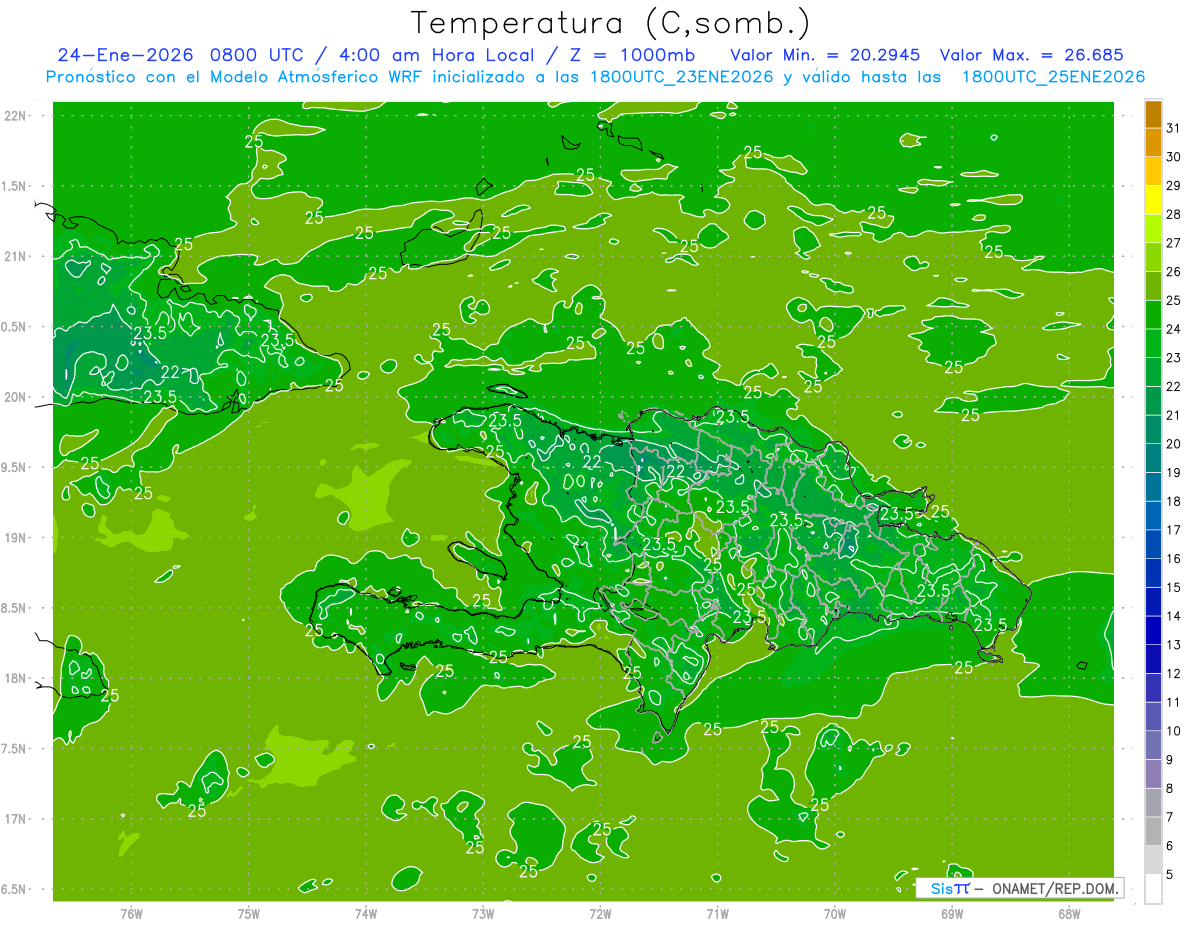
Task: Click the '25' colorbar scale label
Action: 1173,300
